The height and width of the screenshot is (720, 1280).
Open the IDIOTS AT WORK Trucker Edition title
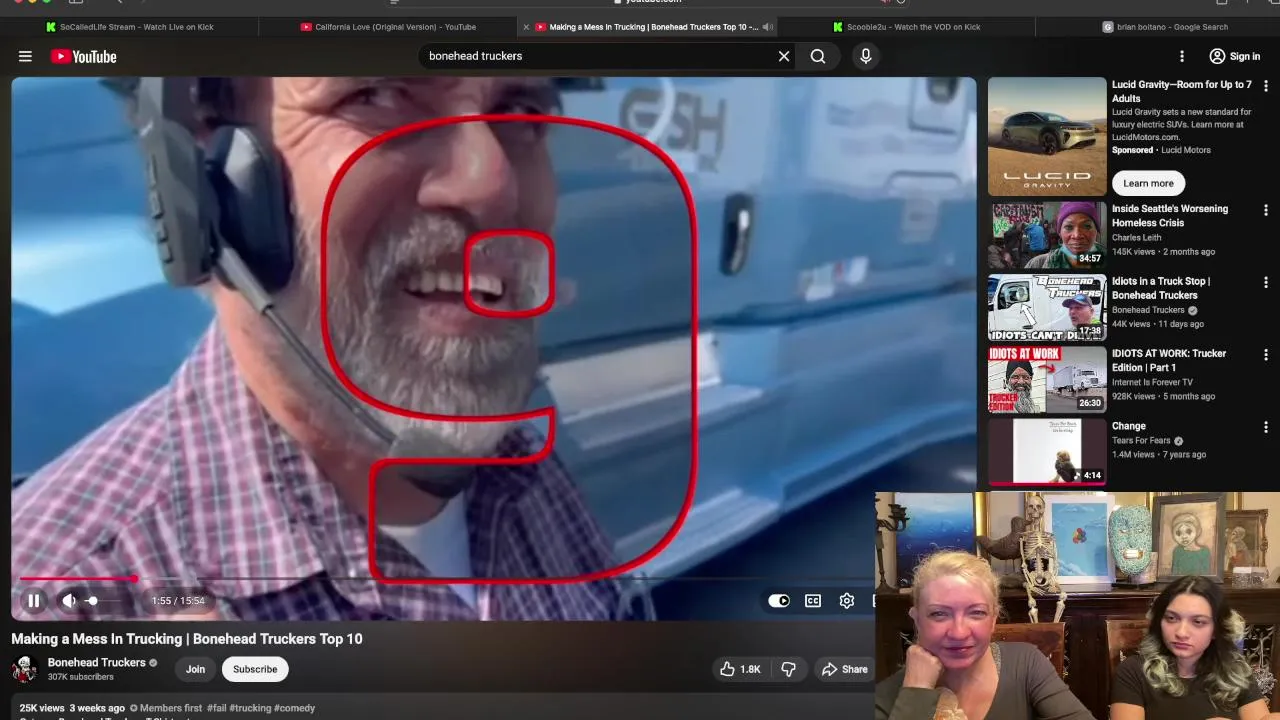pos(1169,360)
